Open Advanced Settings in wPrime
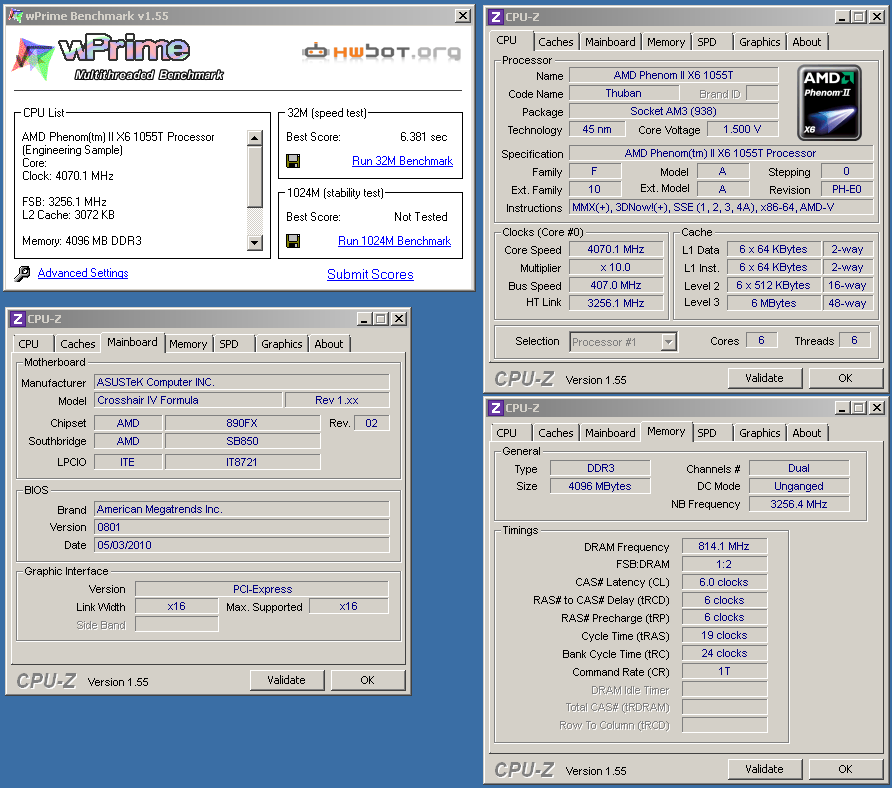The image size is (892, 788). (83, 273)
